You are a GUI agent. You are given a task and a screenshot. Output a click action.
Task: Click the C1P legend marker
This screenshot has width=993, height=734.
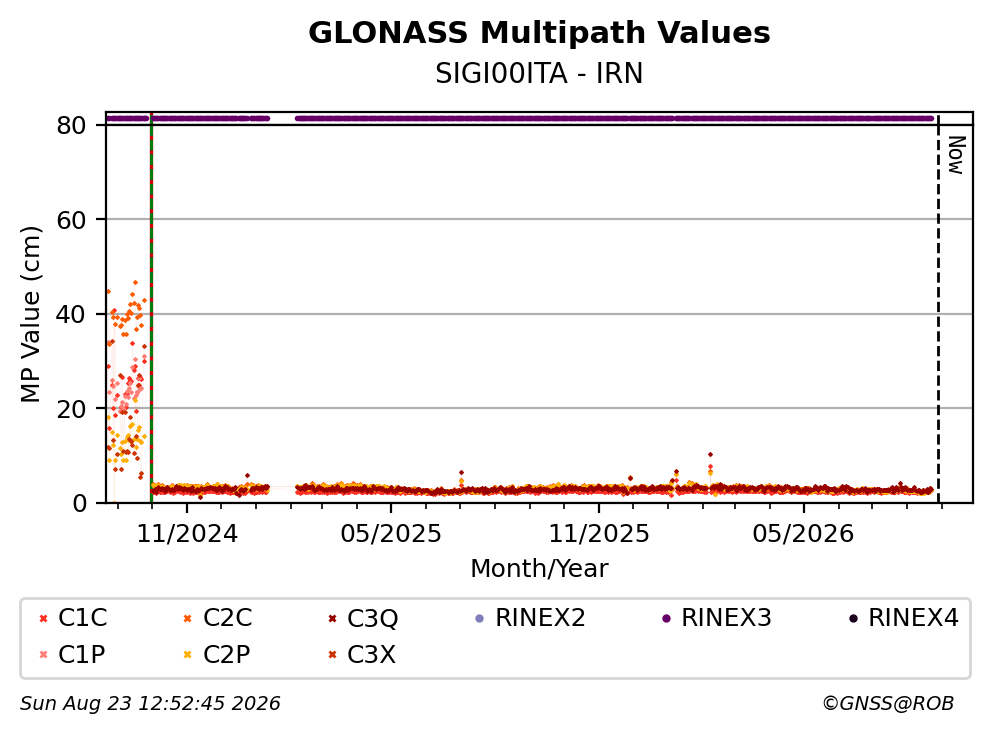43,655
